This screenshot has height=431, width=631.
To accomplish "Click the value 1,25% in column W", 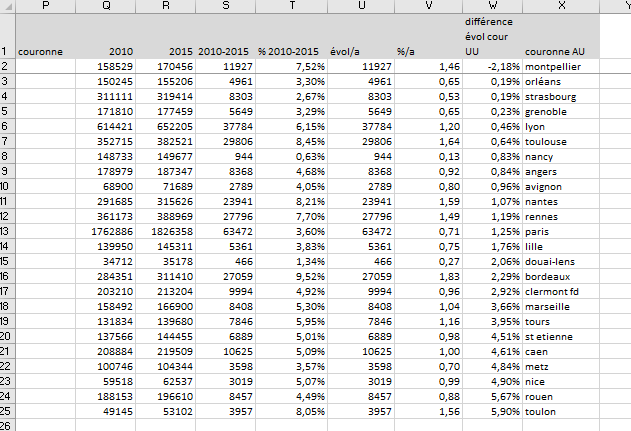I will tap(493, 231).
